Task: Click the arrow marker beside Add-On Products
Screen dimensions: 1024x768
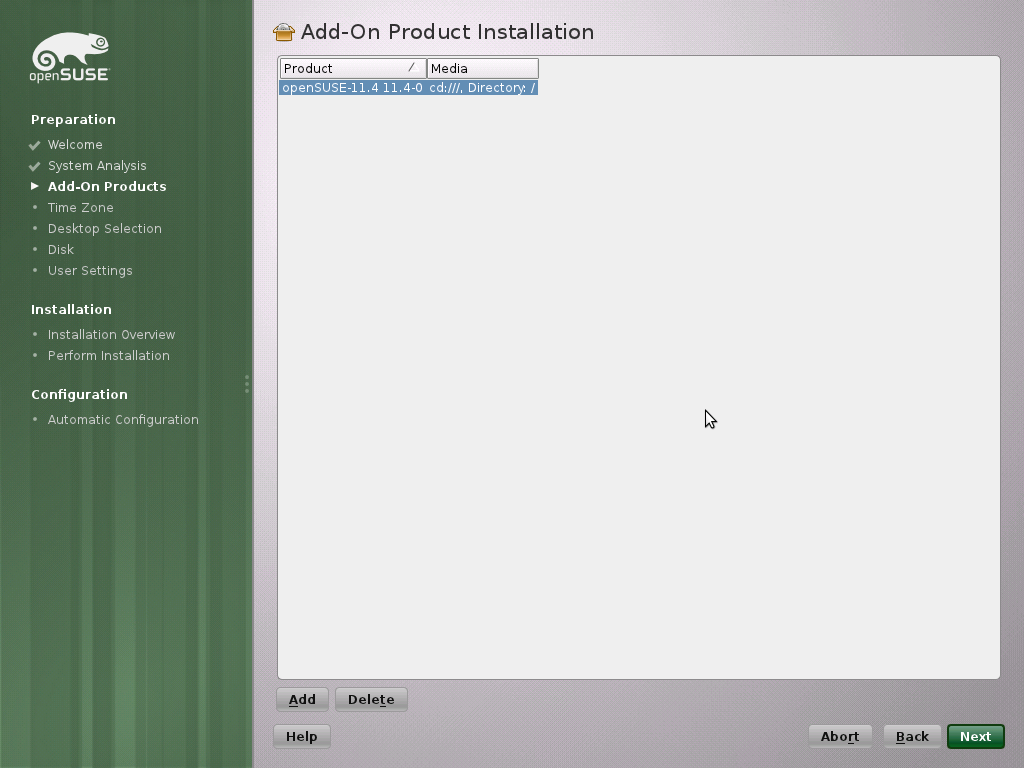Action: (35, 186)
